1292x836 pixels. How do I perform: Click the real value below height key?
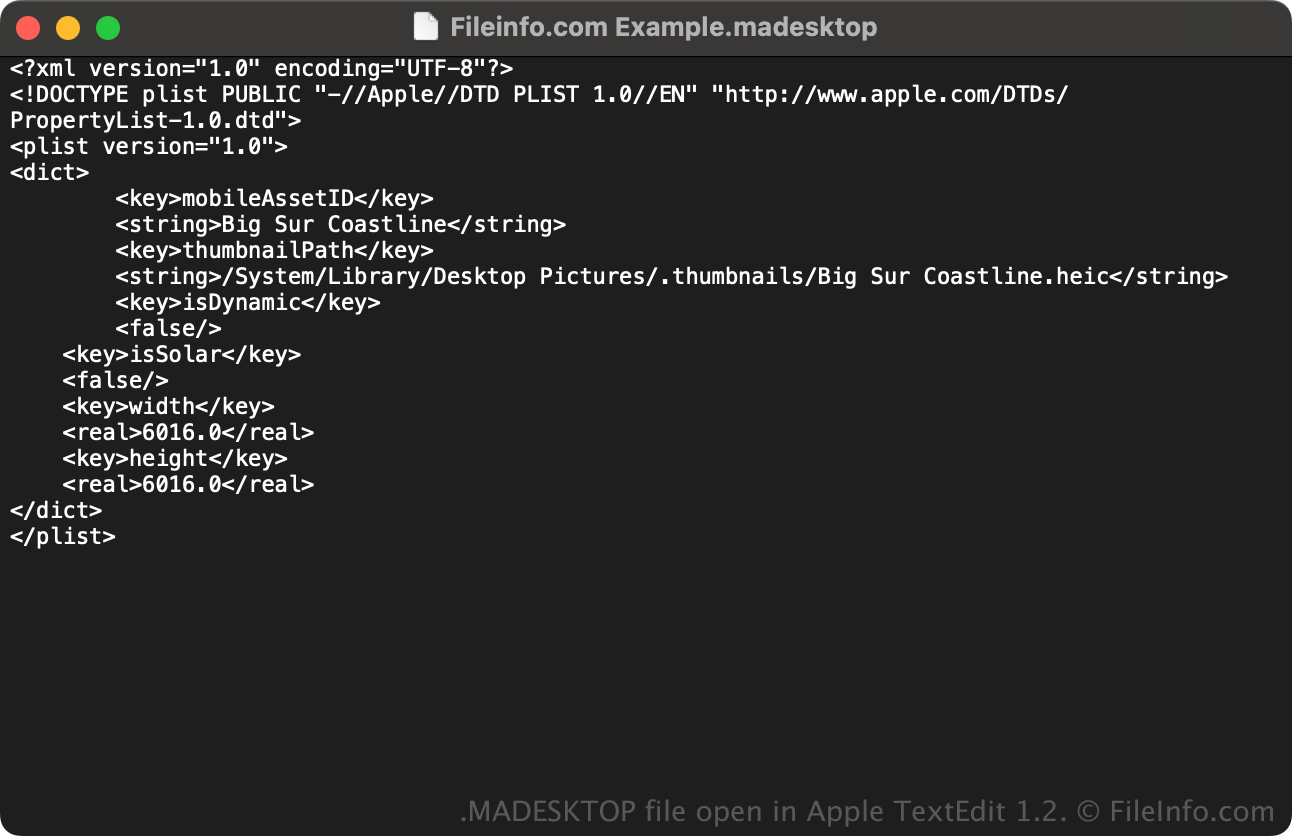point(188,485)
